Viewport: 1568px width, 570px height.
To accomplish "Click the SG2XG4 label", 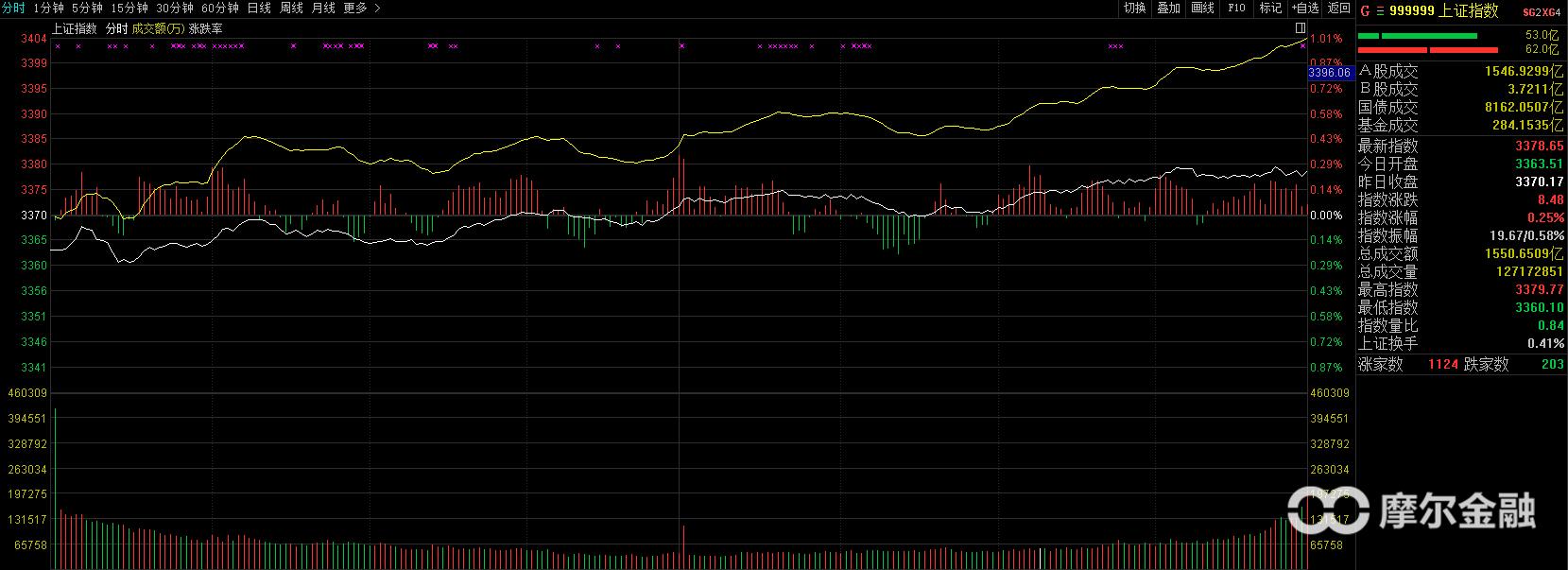I will (1542, 12).
